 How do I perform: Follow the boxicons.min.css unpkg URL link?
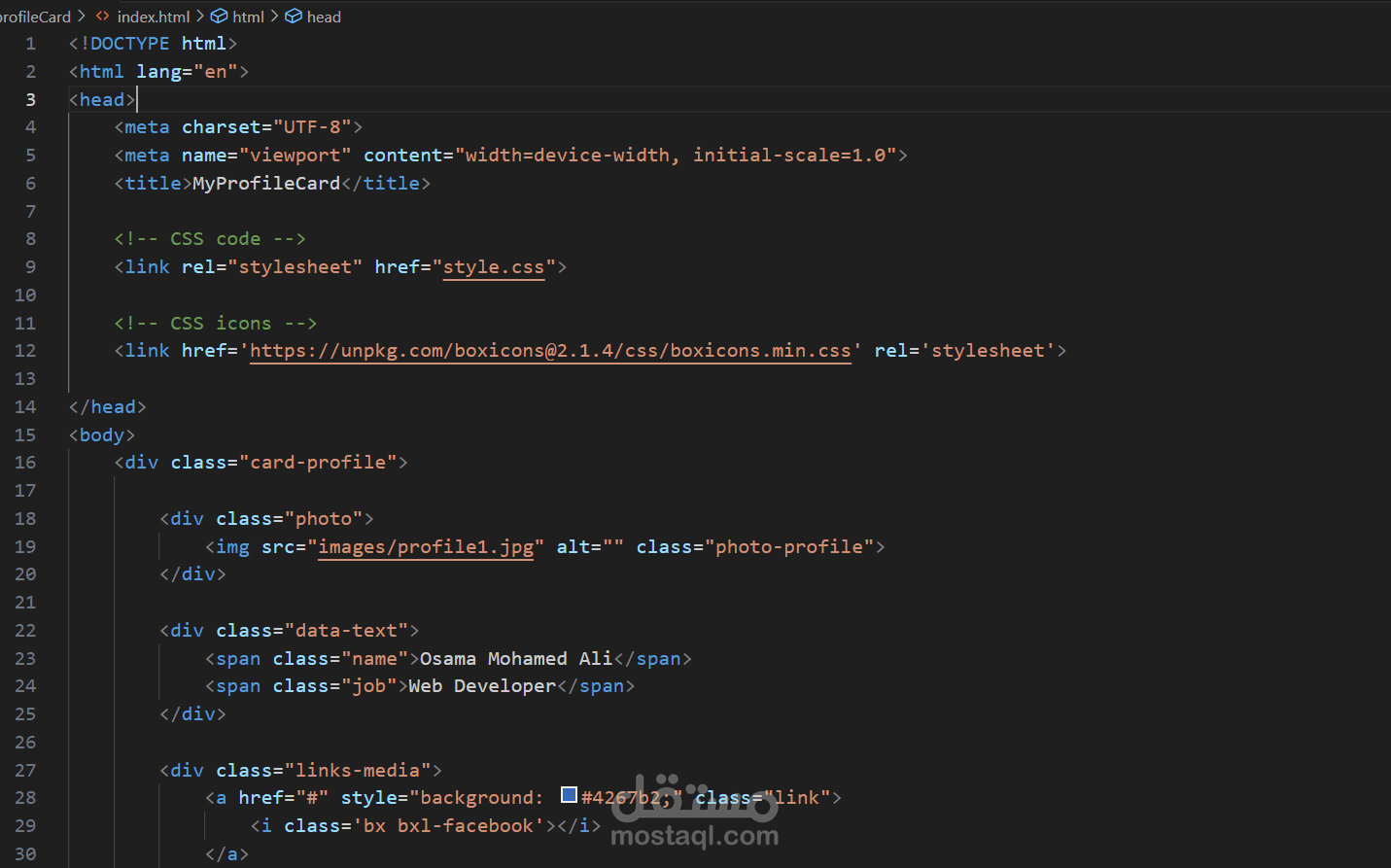(550, 351)
